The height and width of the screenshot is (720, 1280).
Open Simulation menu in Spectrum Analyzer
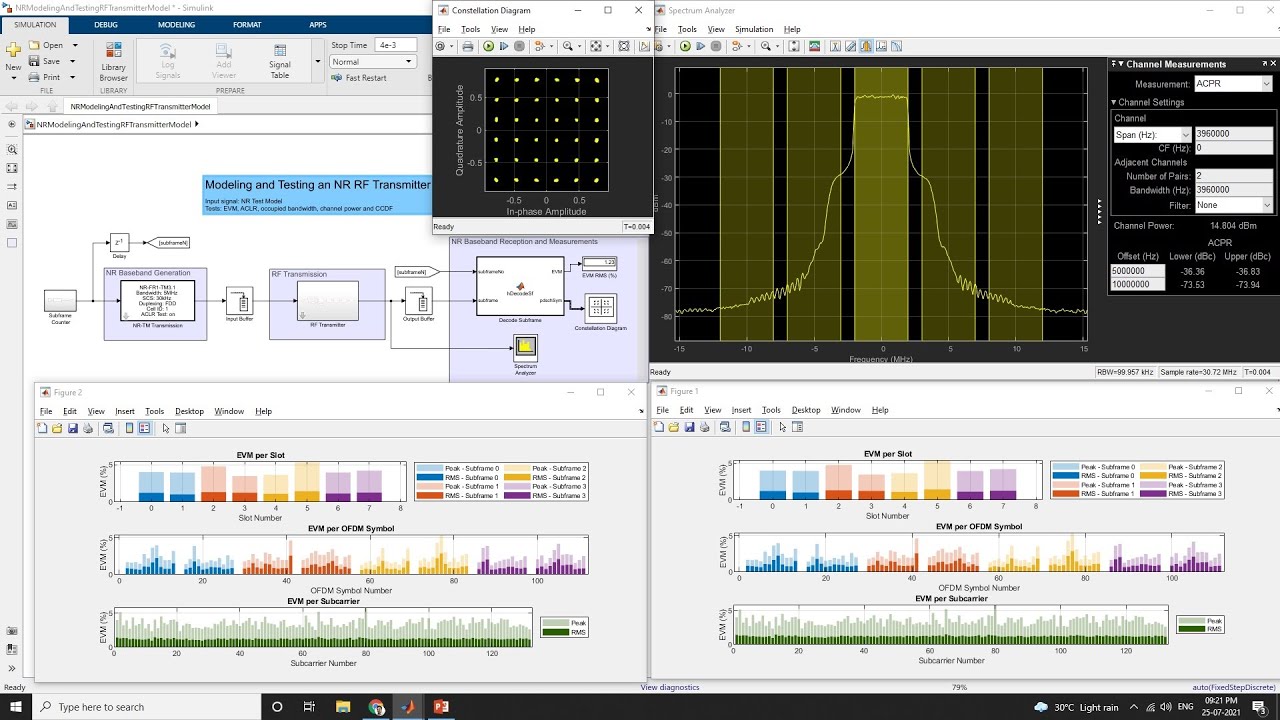[754, 29]
